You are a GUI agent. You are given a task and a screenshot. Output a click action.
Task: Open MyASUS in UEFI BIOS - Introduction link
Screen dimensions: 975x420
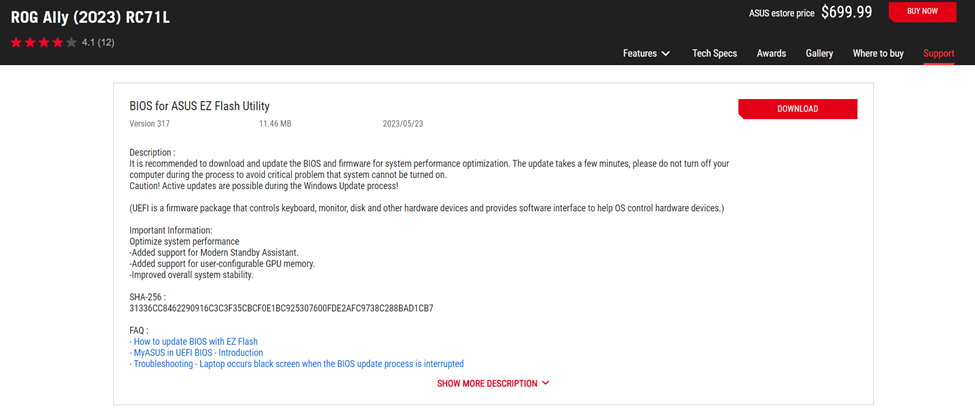click(196, 352)
